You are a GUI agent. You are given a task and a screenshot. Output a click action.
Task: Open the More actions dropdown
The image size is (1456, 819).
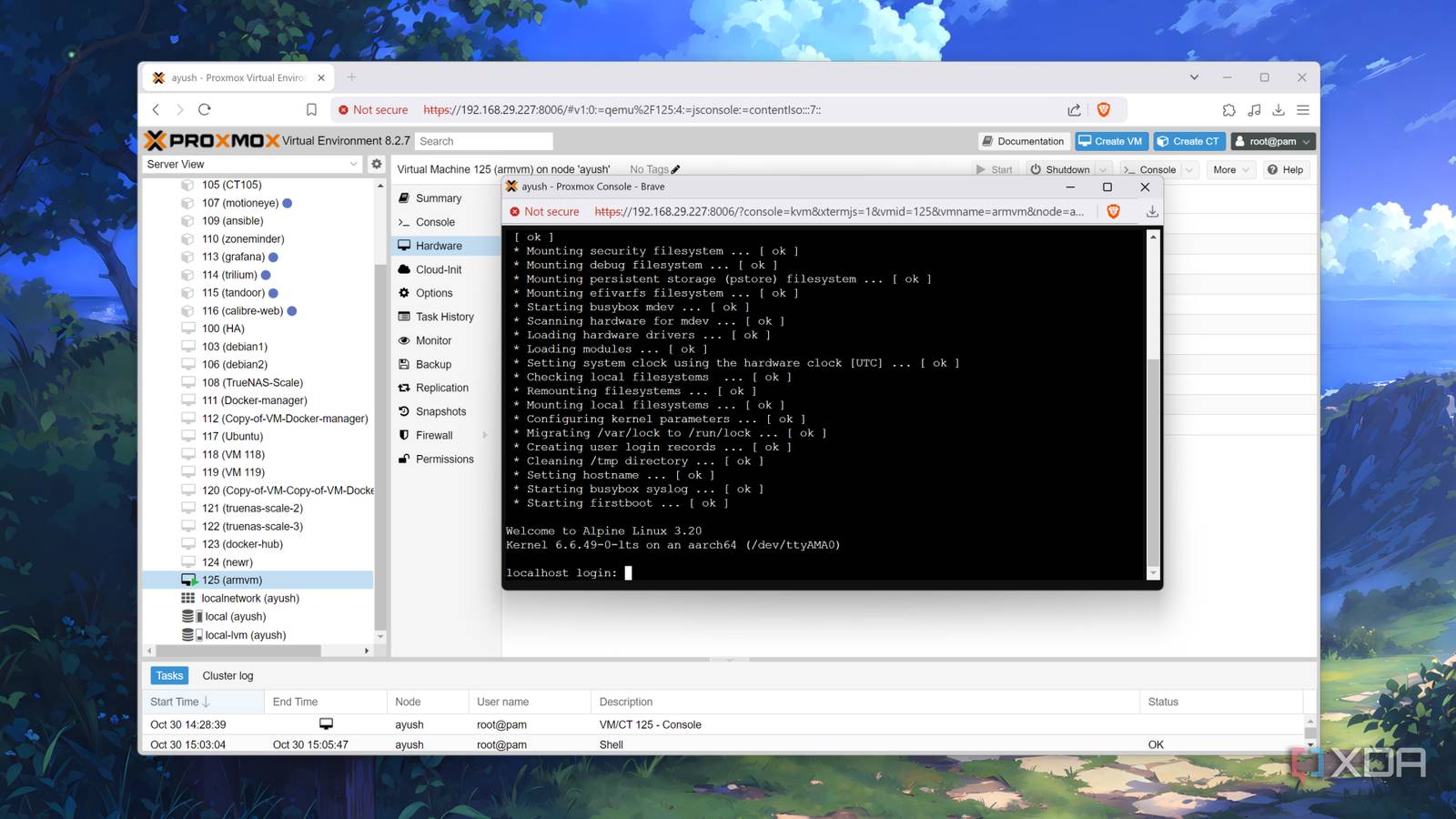1230,169
